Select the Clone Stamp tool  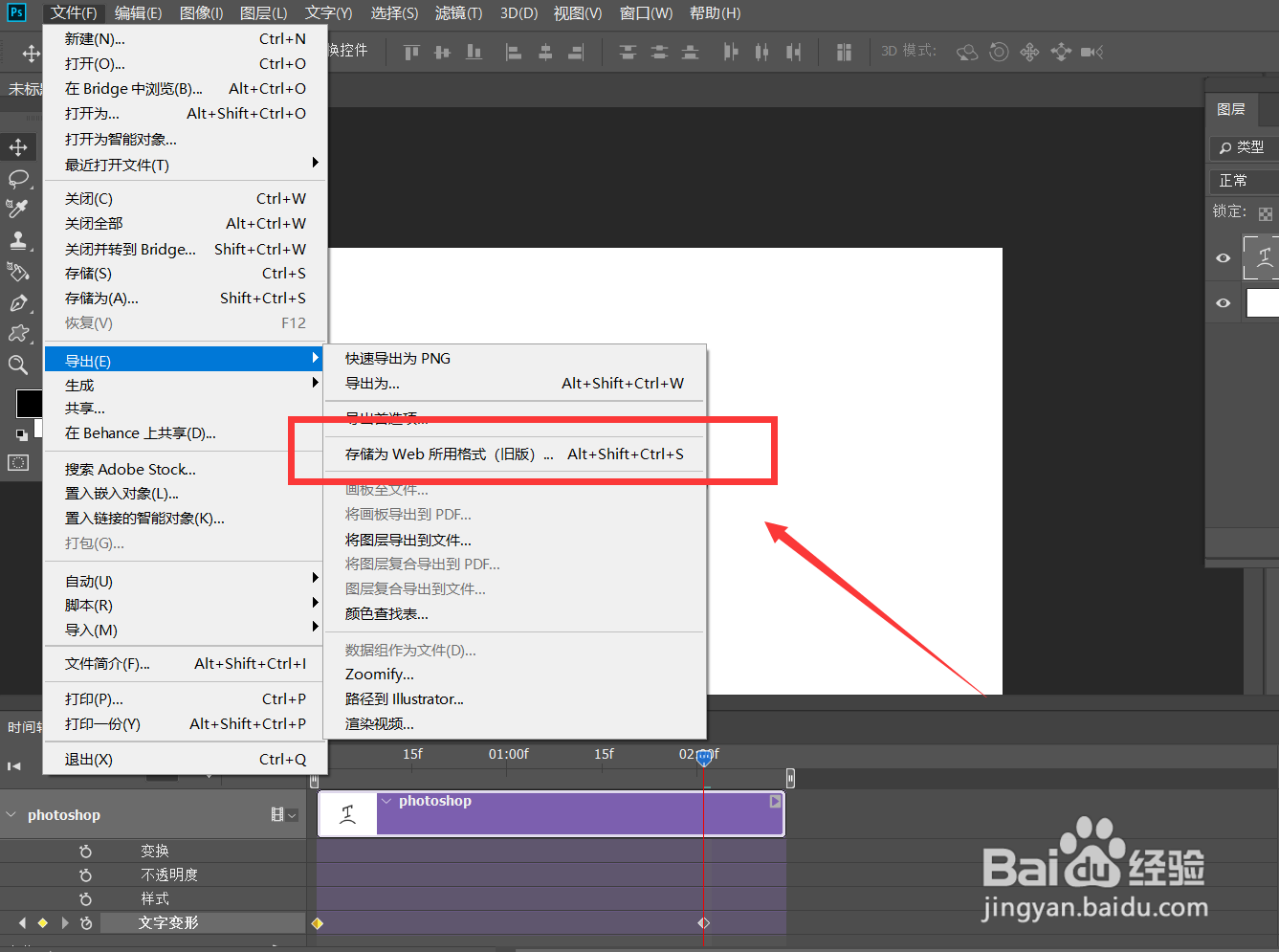point(18,240)
